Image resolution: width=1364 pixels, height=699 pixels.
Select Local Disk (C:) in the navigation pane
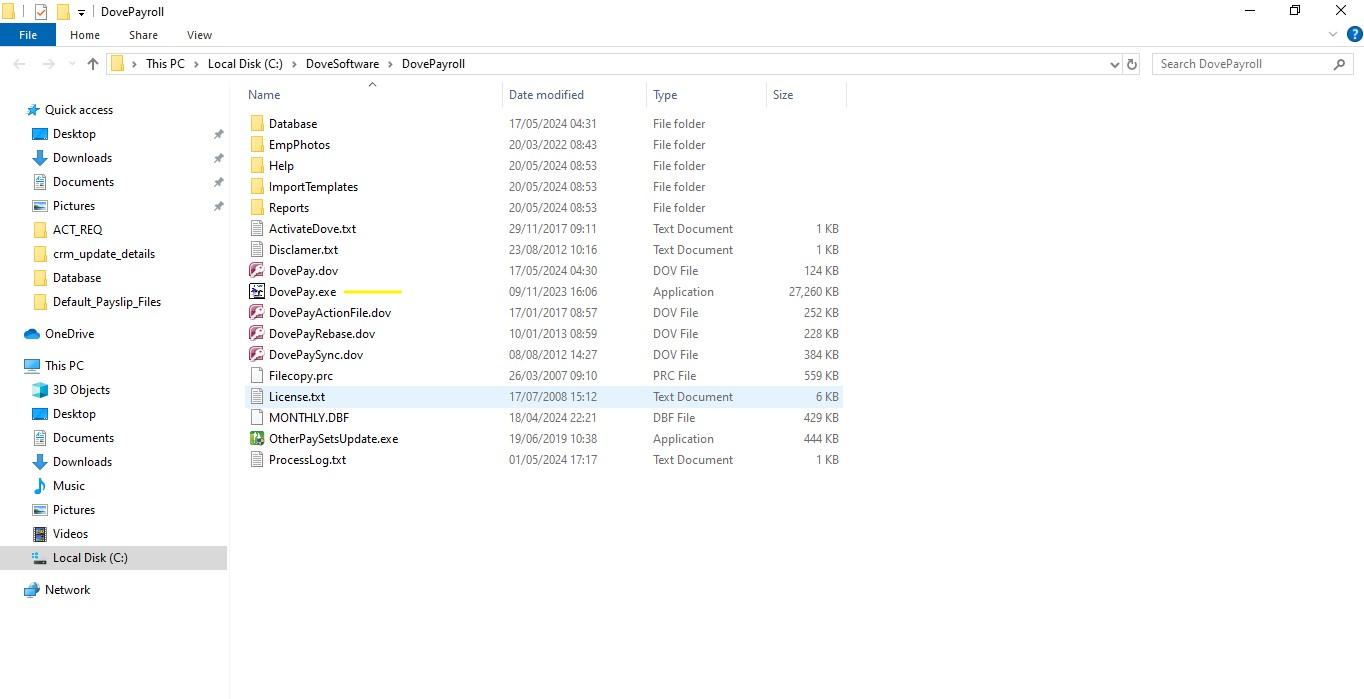click(x=113, y=558)
